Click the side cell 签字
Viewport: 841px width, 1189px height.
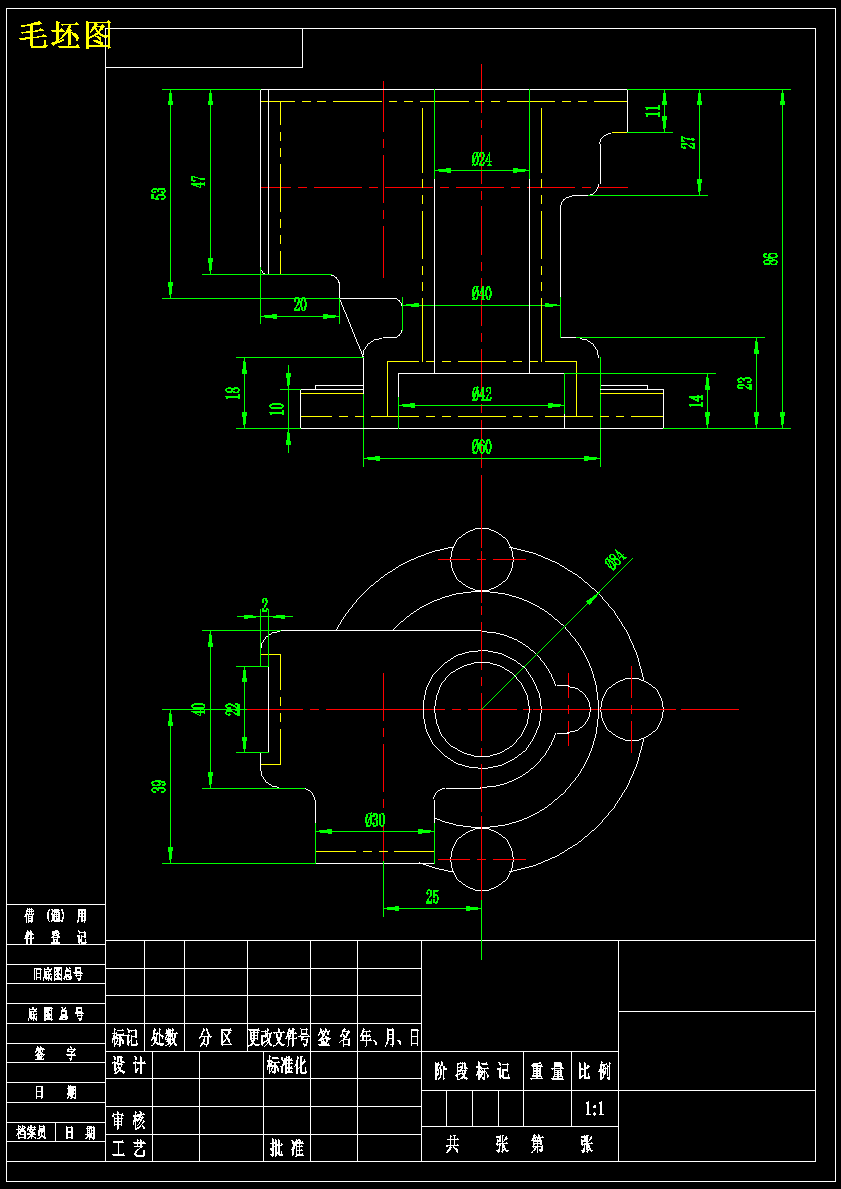pyautogui.click(x=56, y=1053)
